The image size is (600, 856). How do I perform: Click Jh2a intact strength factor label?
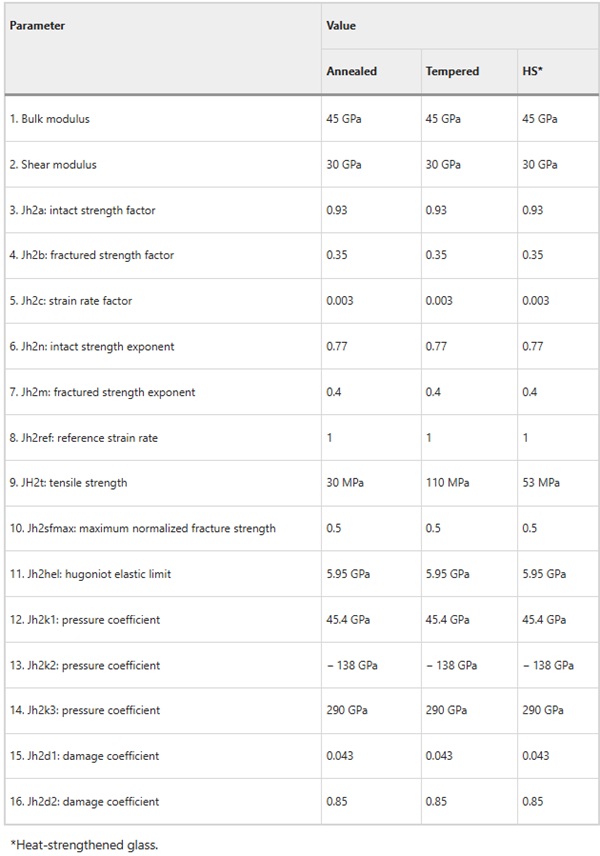click(82, 211)
